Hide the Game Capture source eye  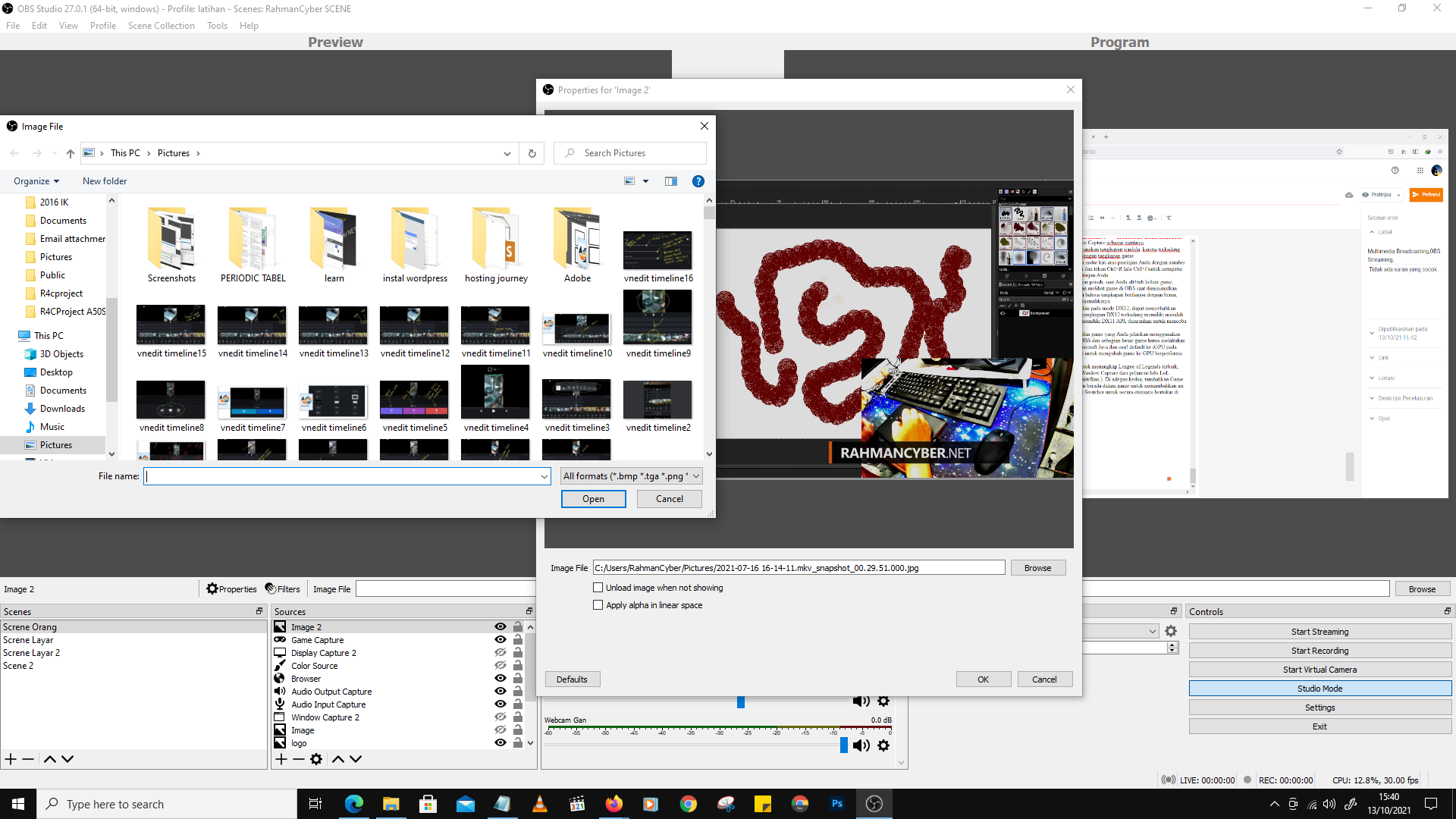point(500,639)
